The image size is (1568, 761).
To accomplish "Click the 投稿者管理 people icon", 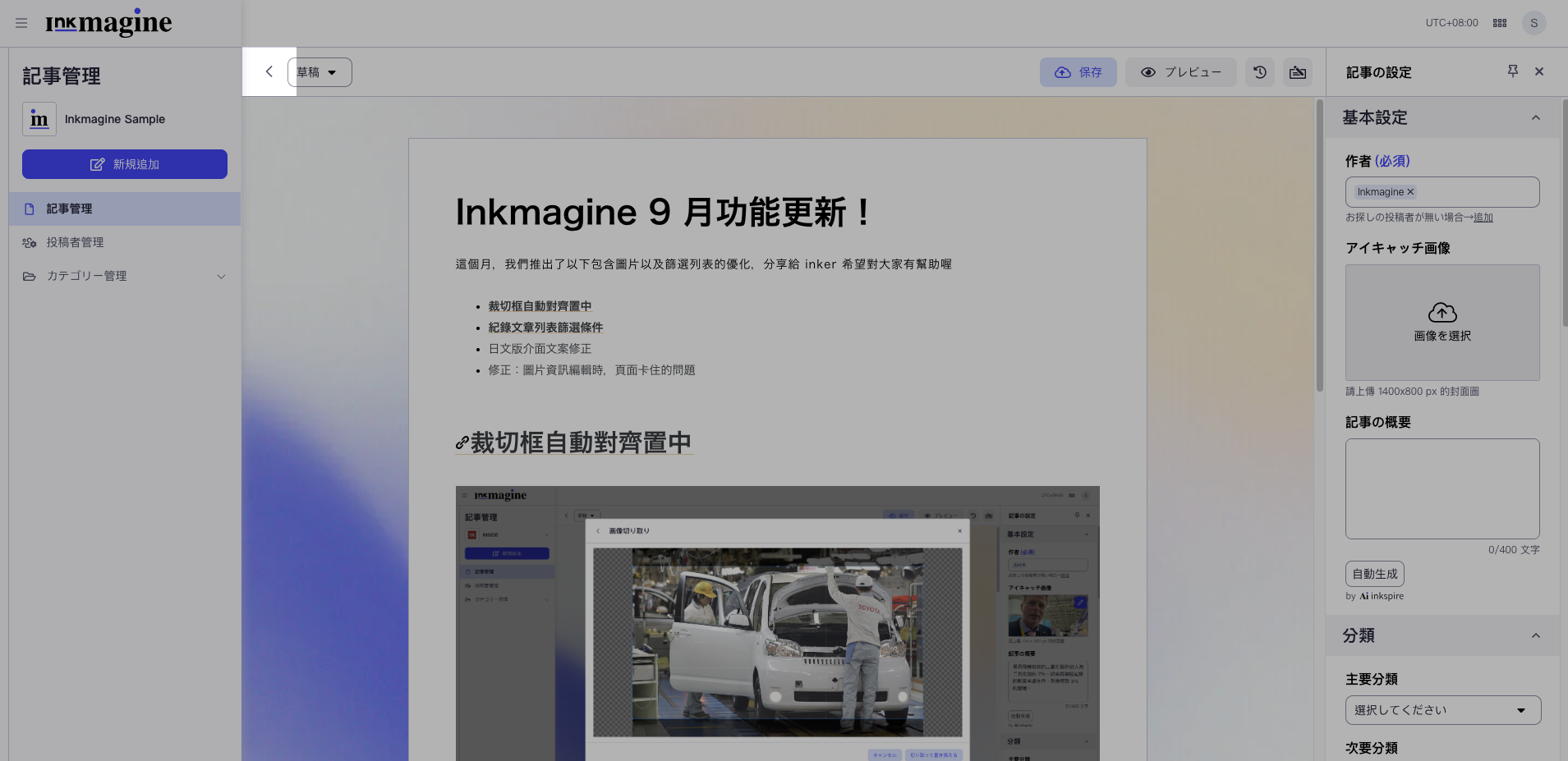I will click(x=30, y=243).
